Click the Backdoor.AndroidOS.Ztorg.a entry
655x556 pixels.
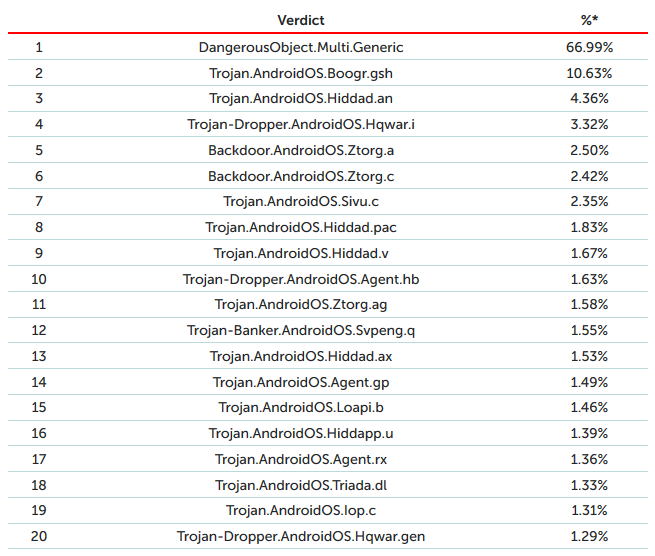click(x=300, y=150)
